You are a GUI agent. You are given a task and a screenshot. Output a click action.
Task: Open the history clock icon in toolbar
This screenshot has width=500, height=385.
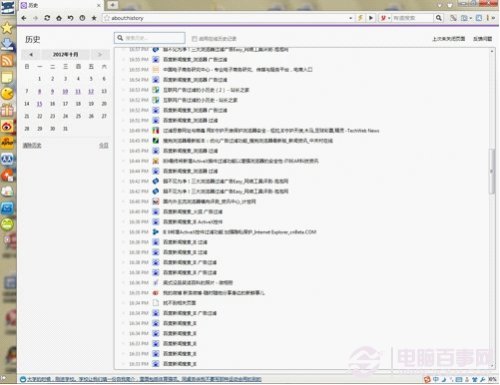tap(82, 18)
